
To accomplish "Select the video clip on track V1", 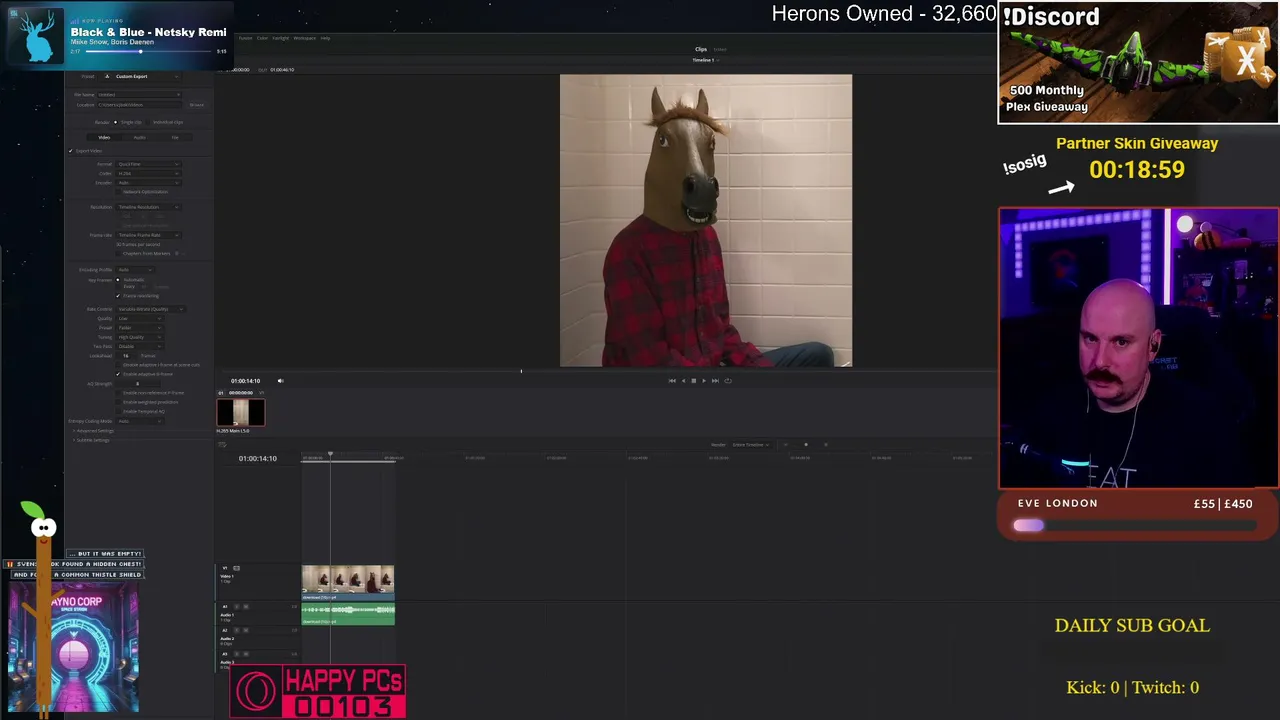I will [x=348, y=583].
